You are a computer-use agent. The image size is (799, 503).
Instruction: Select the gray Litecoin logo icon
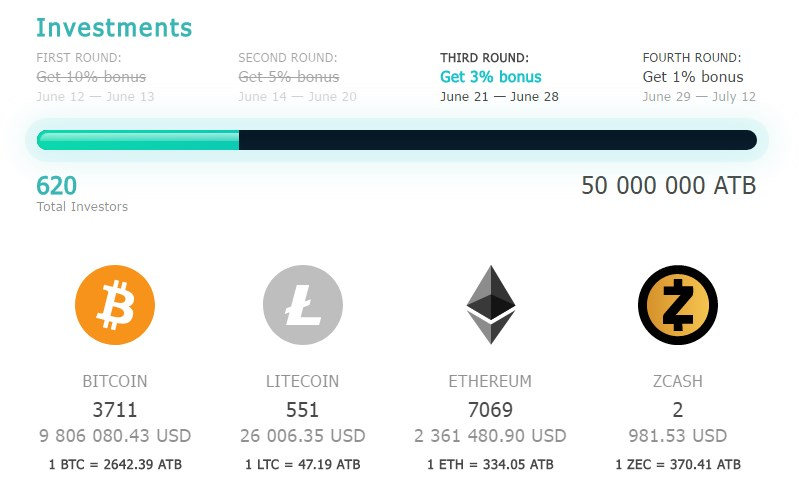[x=303, y=305]
